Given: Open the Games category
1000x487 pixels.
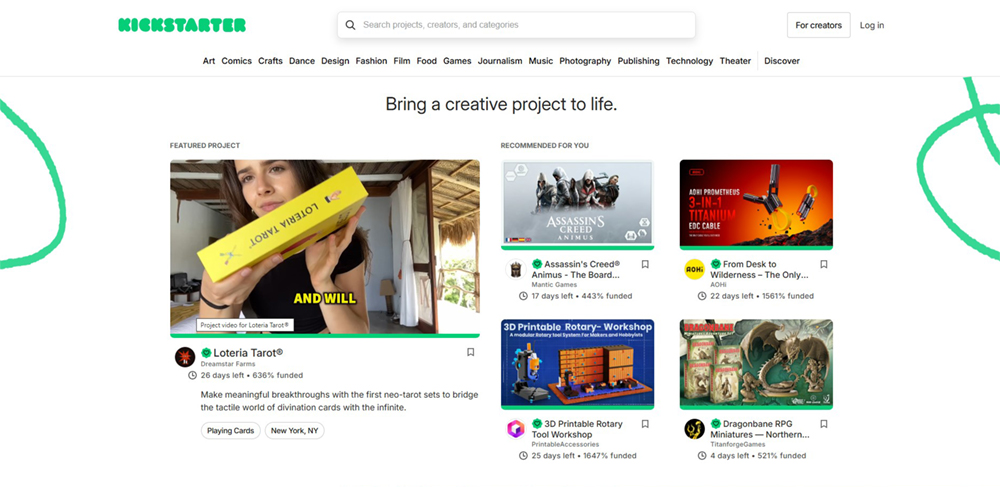Looking at the screenshot, I should pos(457,61).
